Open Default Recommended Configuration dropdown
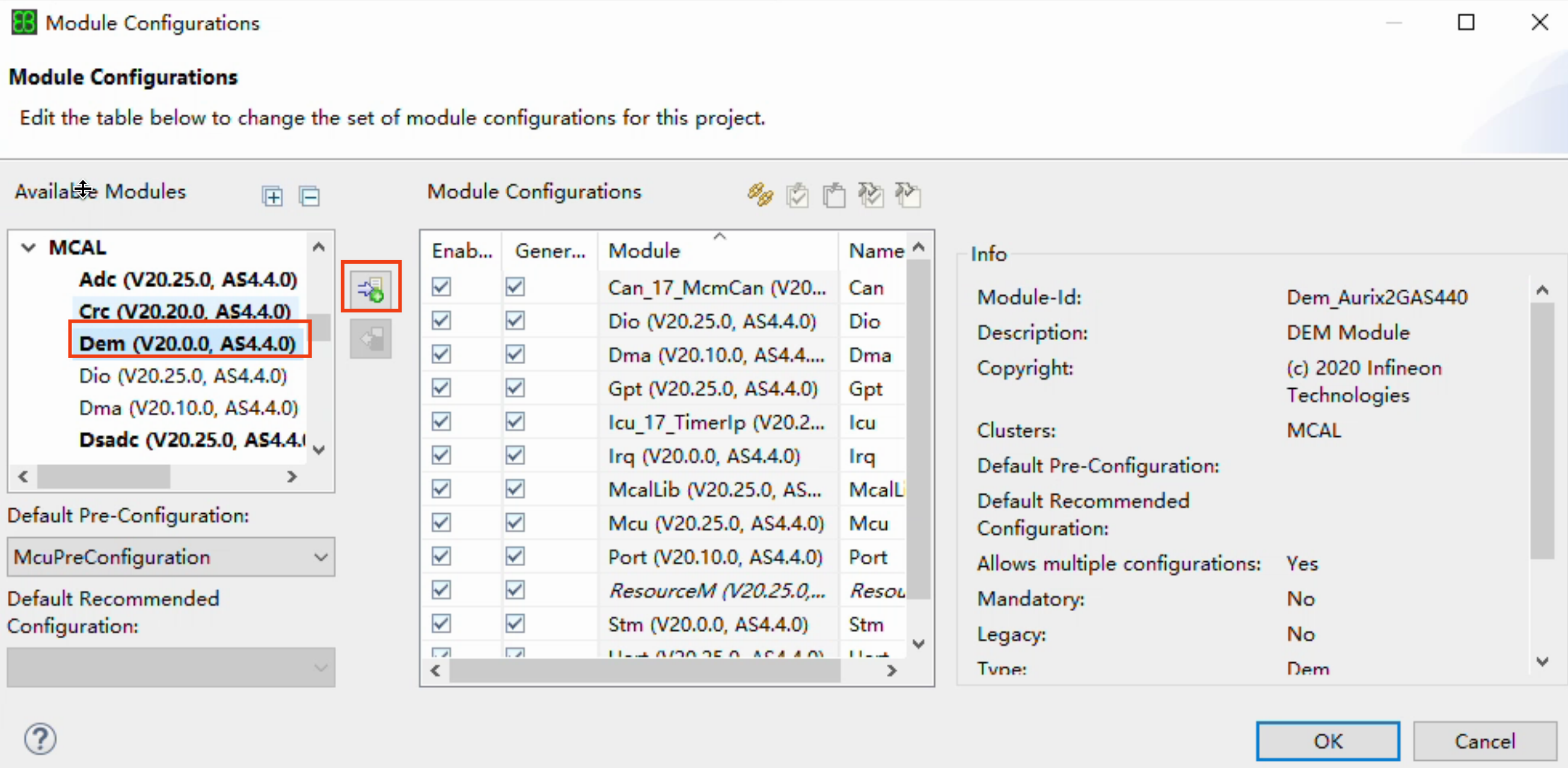1568x768 pixels. (170, 668)
